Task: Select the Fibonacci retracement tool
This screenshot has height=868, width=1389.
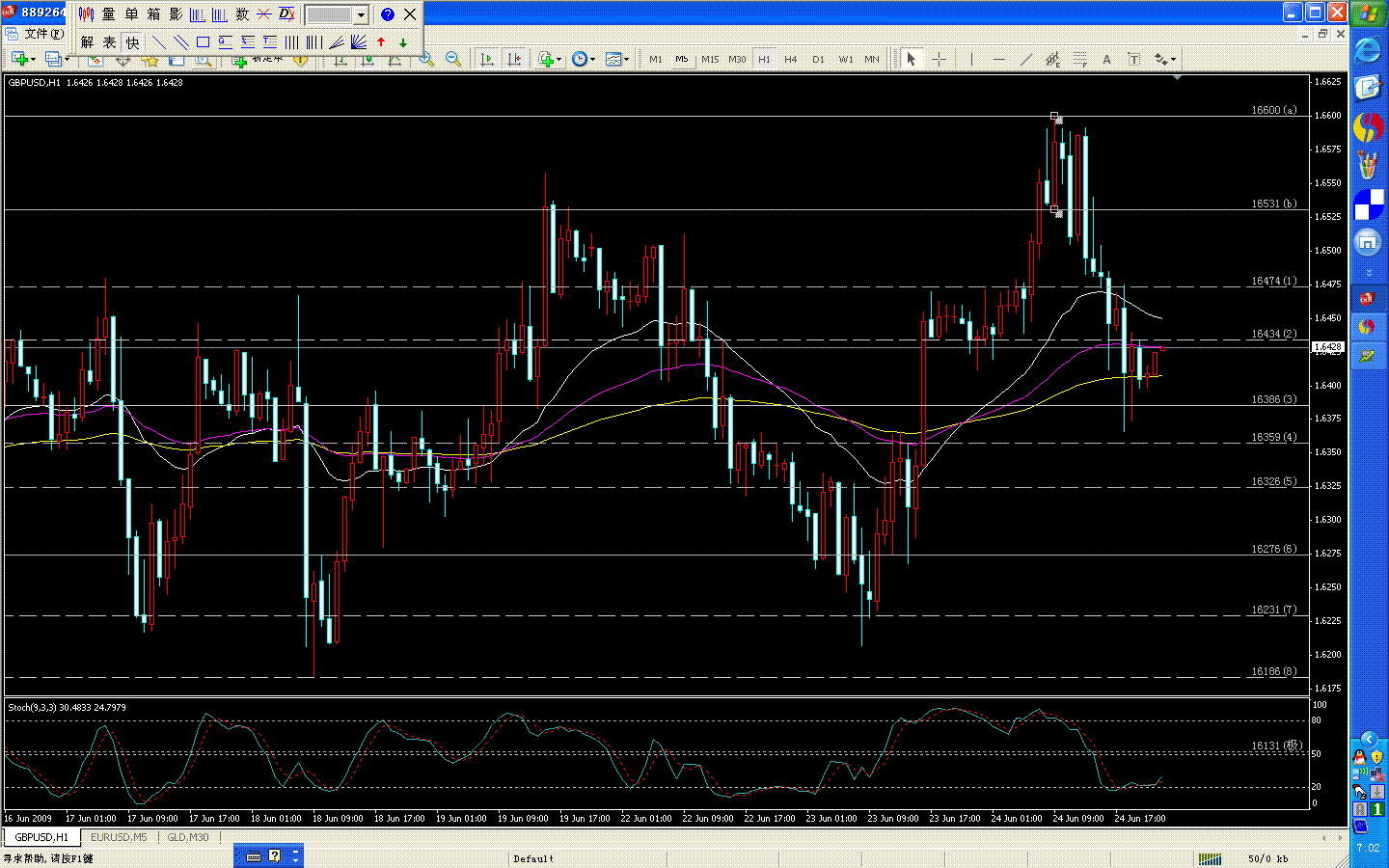Action: [x=1079, y=59]
